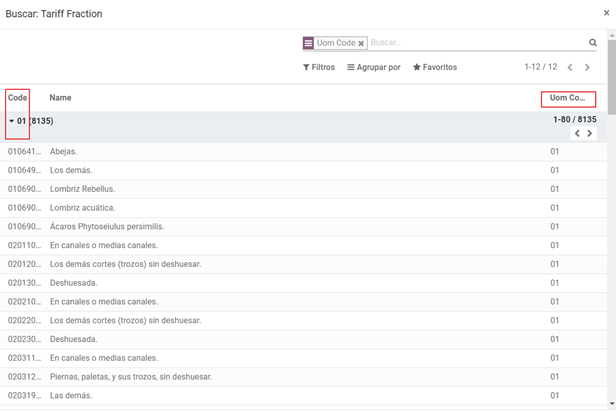Collapse the 01 (8135) group
616x411 pixels.
coord(30,121)
